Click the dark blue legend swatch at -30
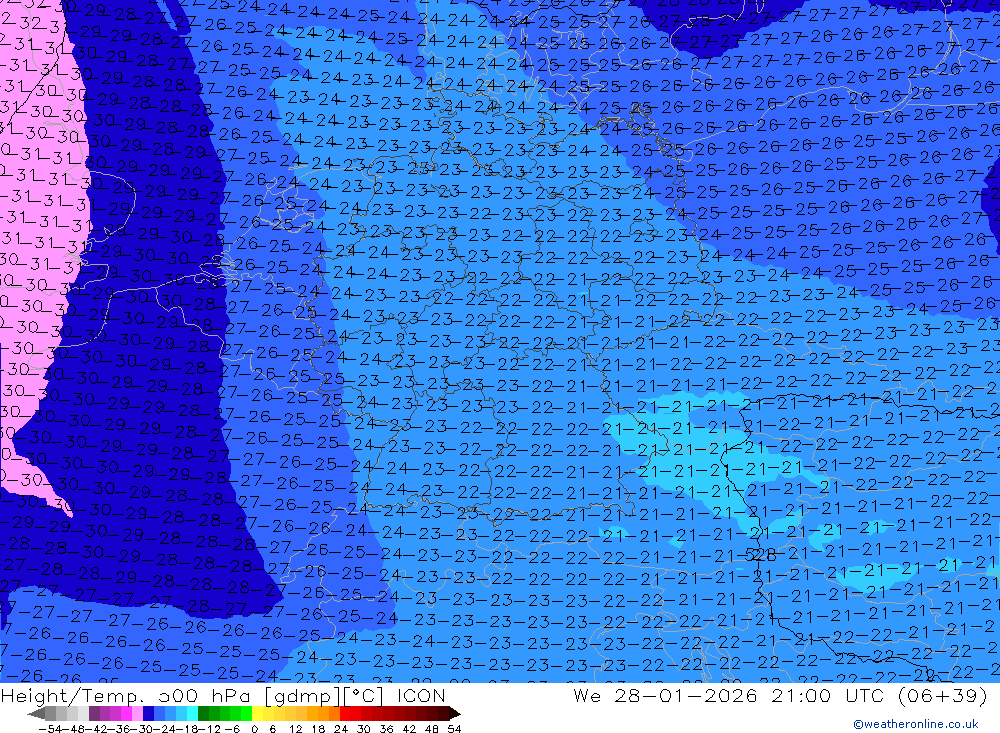The width and height of the screenshot is (1000, 733). pyautogui.click(x=148, y=713)
